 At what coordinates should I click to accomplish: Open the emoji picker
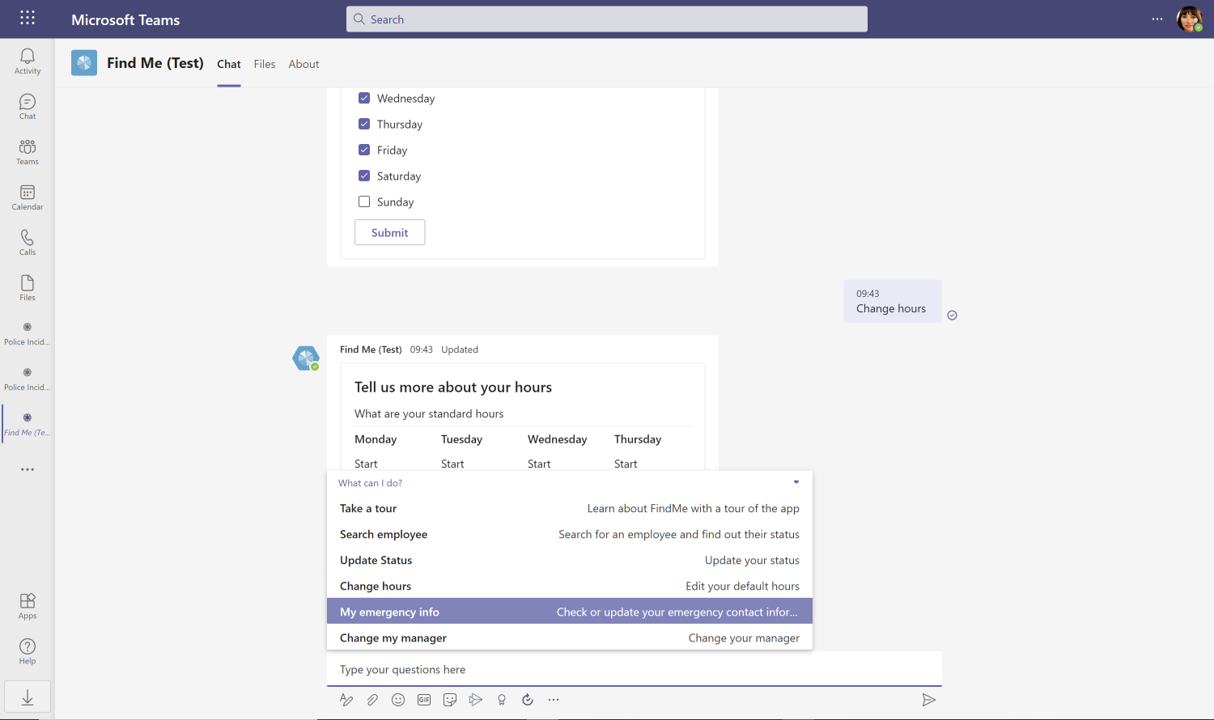pyautogui.click(x=398, y=700)
